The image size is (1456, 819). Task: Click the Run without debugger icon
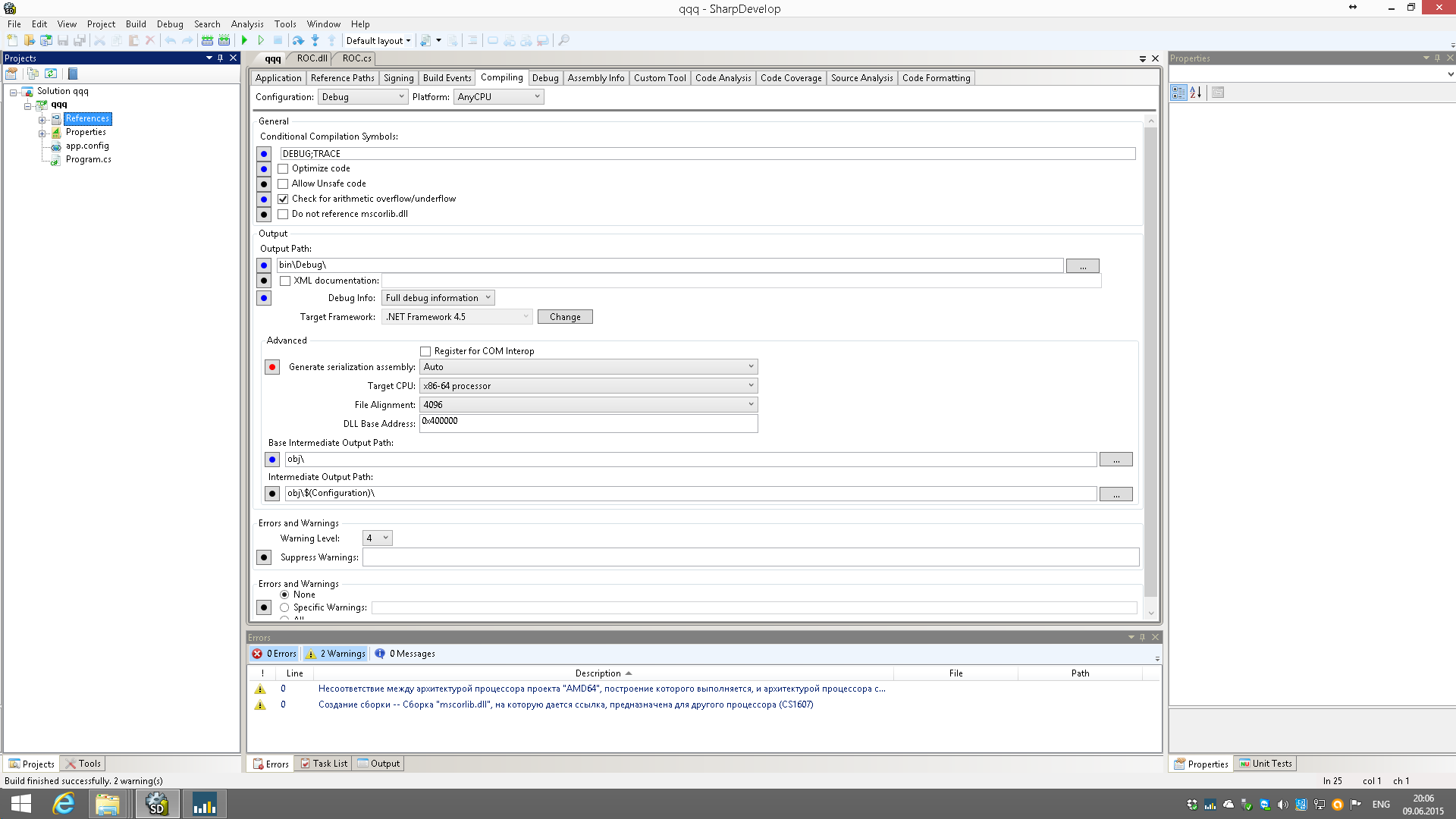point(261,40)
